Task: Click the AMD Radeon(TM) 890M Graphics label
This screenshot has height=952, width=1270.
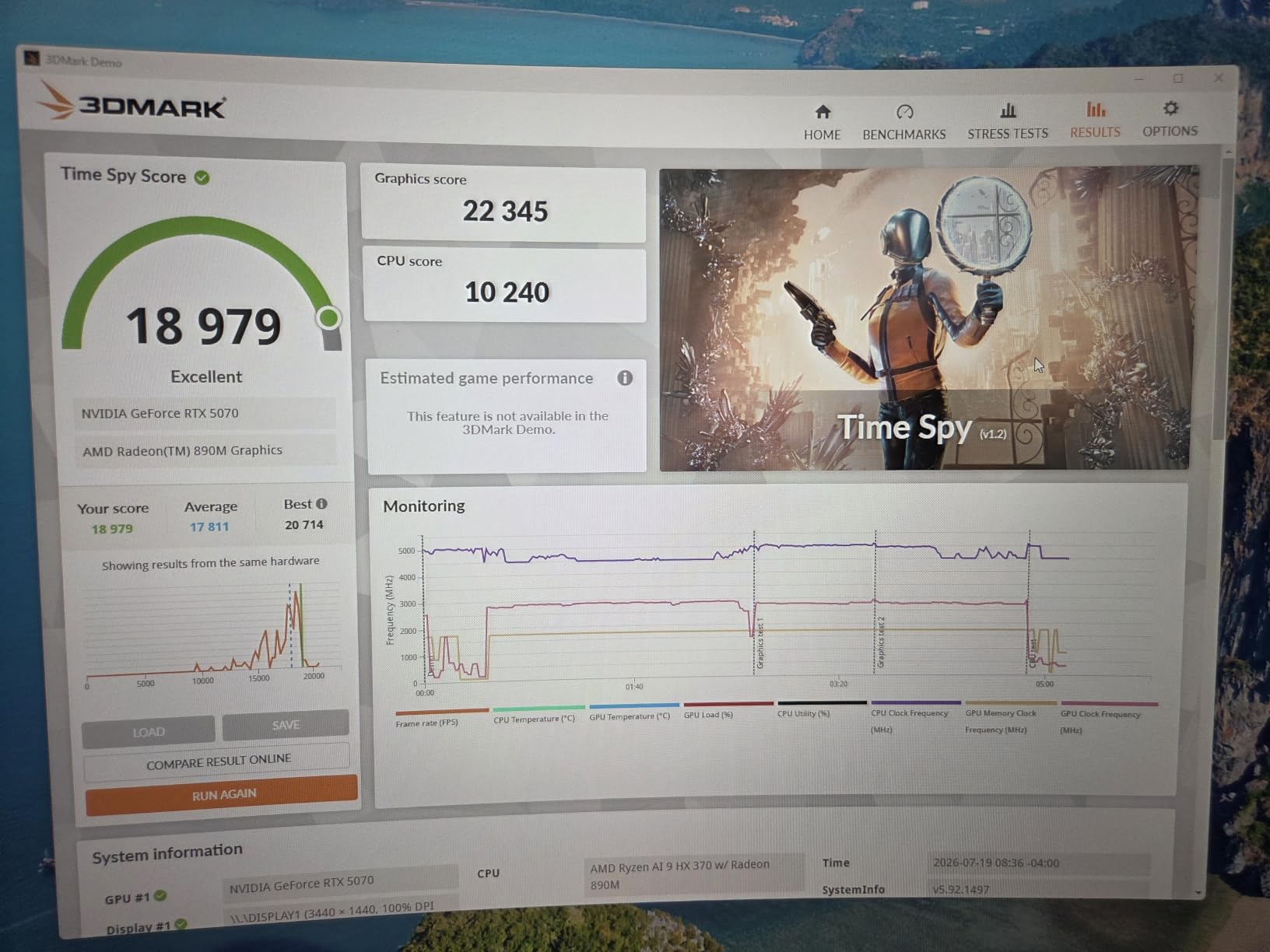Action: click(x=207, y=450)
